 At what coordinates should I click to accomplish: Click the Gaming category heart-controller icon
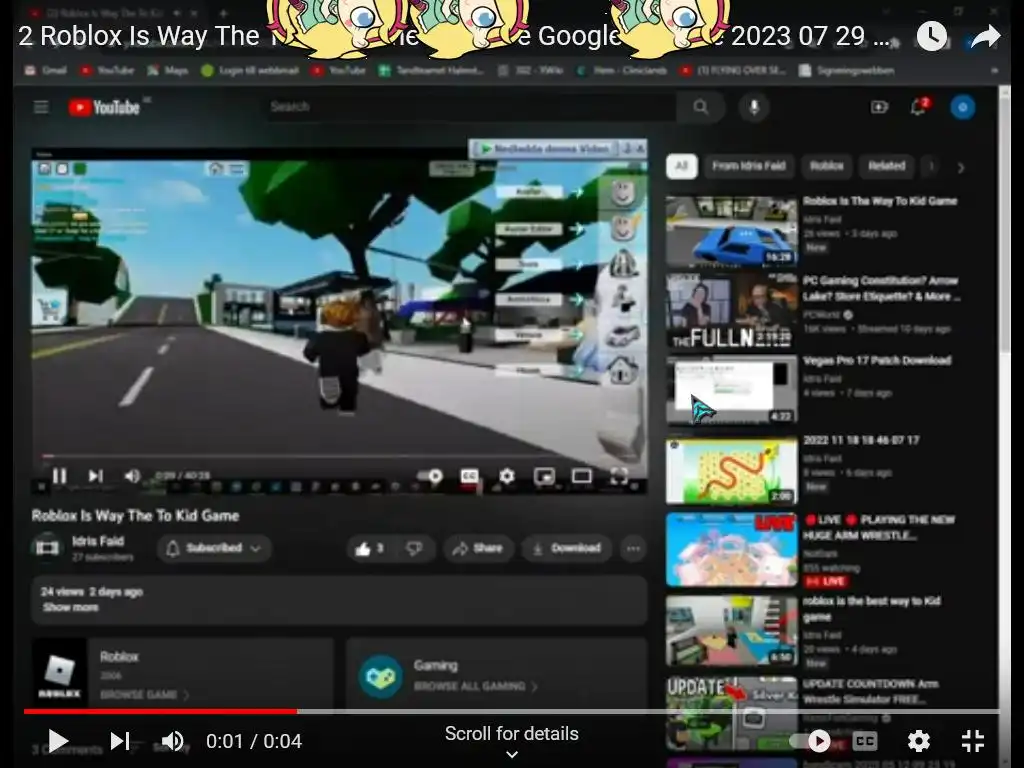coord(381,677)
